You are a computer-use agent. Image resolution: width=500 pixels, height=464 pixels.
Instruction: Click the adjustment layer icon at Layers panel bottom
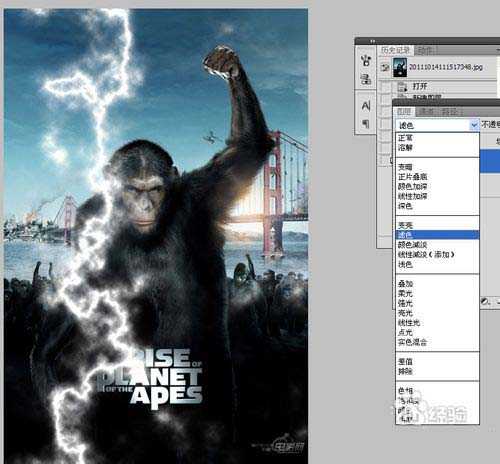(x=485, y=302)
